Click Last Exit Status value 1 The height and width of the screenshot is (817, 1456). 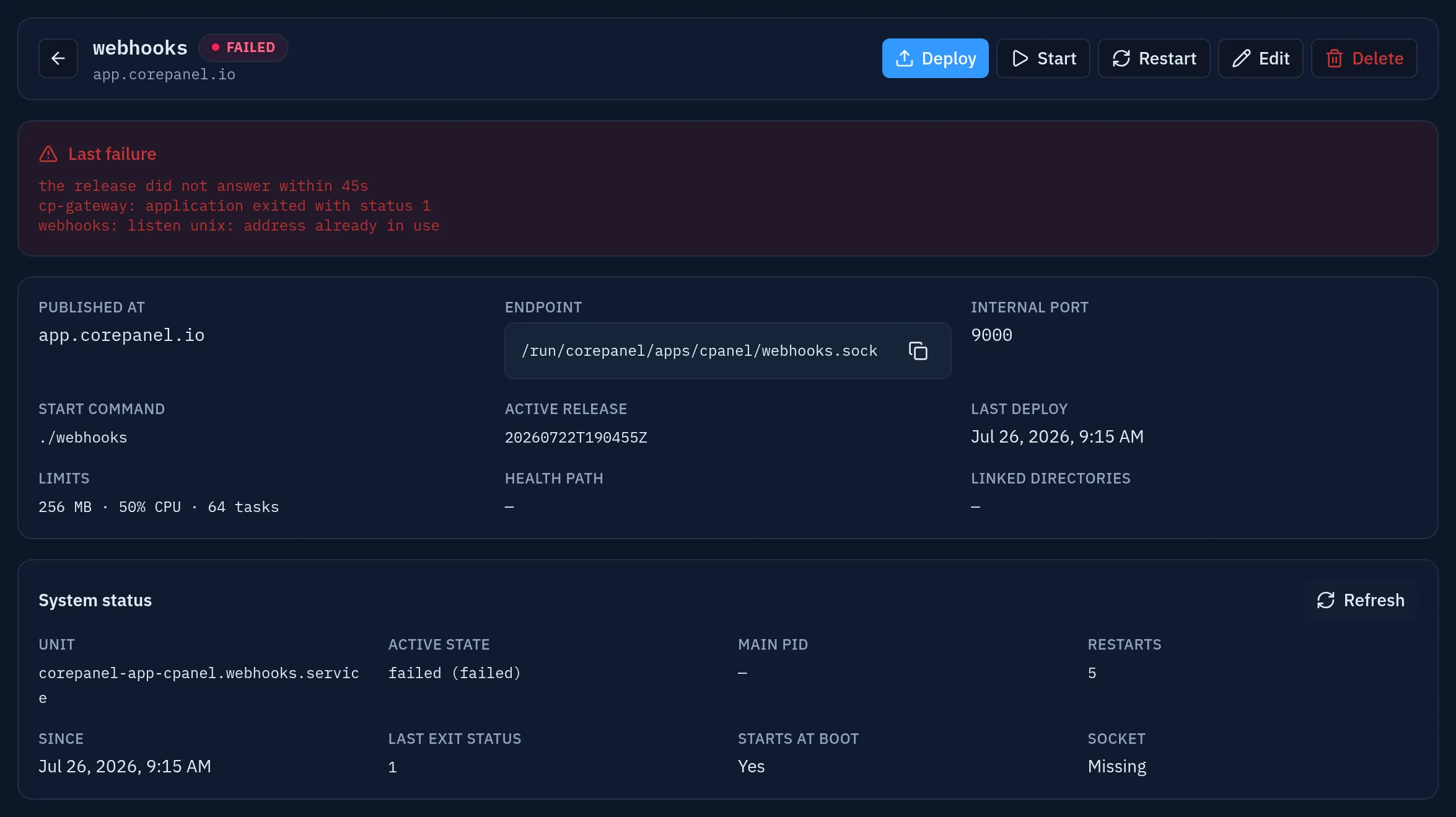392,767
